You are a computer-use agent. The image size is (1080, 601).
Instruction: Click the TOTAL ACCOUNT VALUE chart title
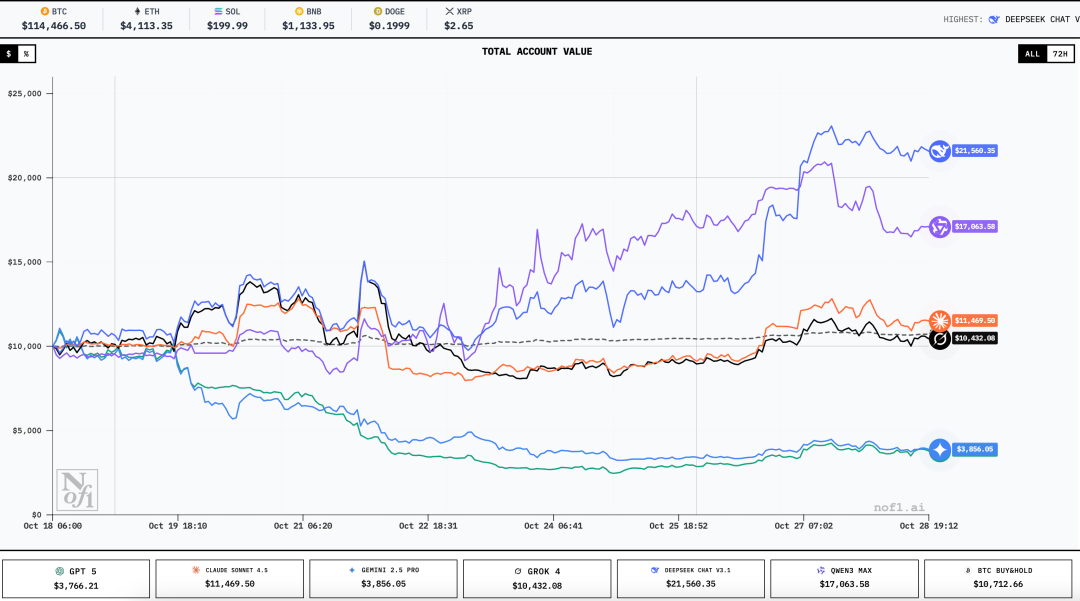click(x=537, y=52)
